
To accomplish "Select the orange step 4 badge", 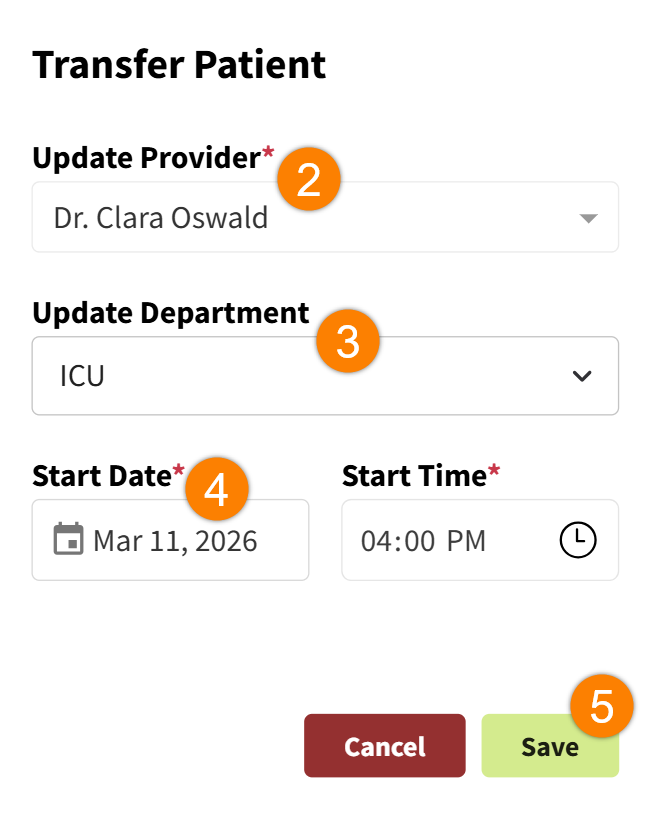I will (x=216, y=490).
